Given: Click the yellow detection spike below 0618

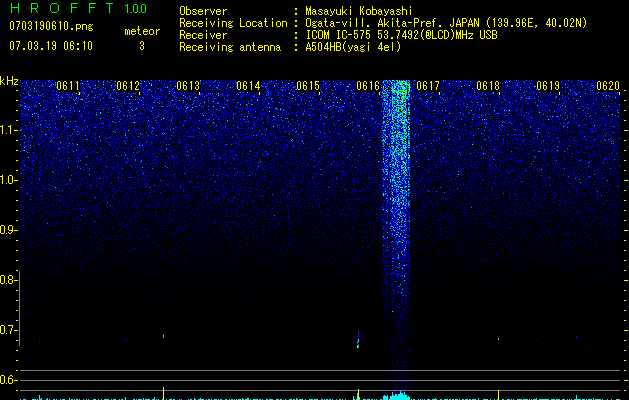Looking at the screenshot, I should tap(498, 394).
